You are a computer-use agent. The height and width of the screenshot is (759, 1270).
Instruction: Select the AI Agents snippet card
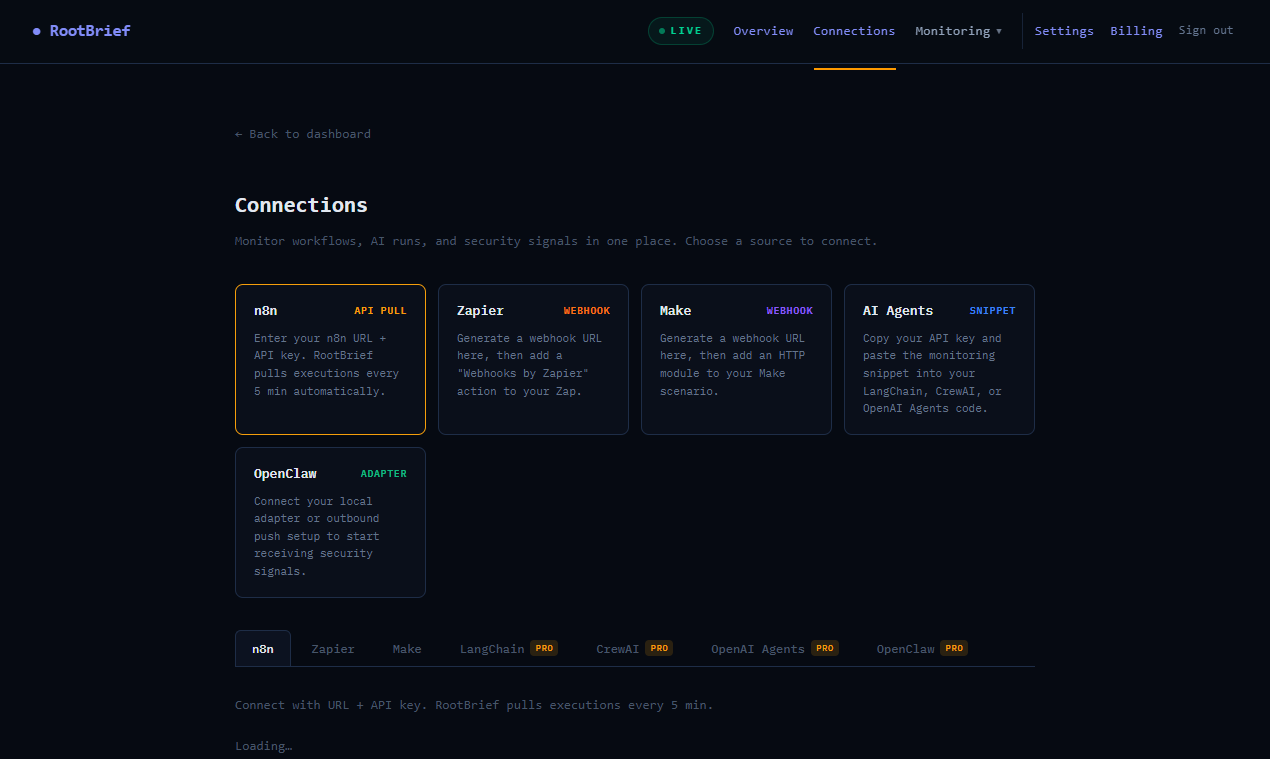pos(939,359)
